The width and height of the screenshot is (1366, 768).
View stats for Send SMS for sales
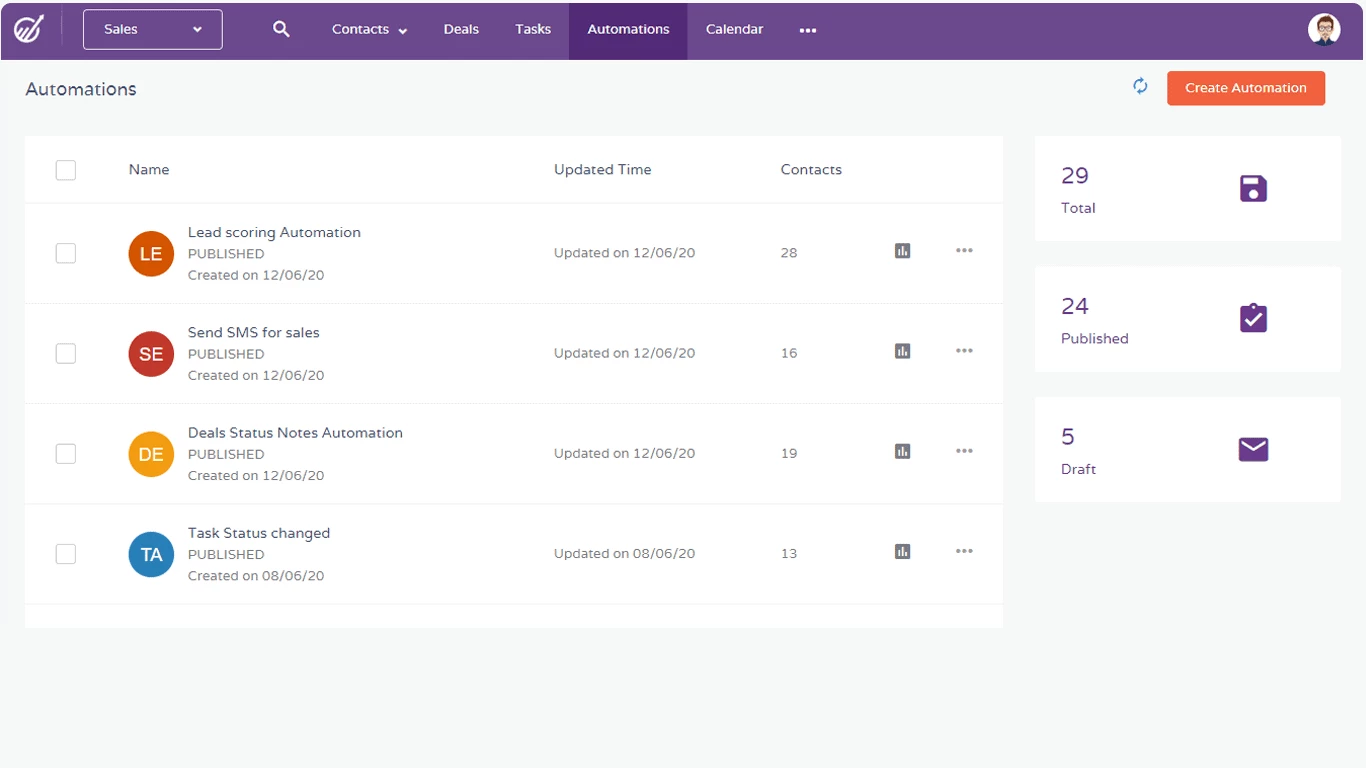[902, 351]
